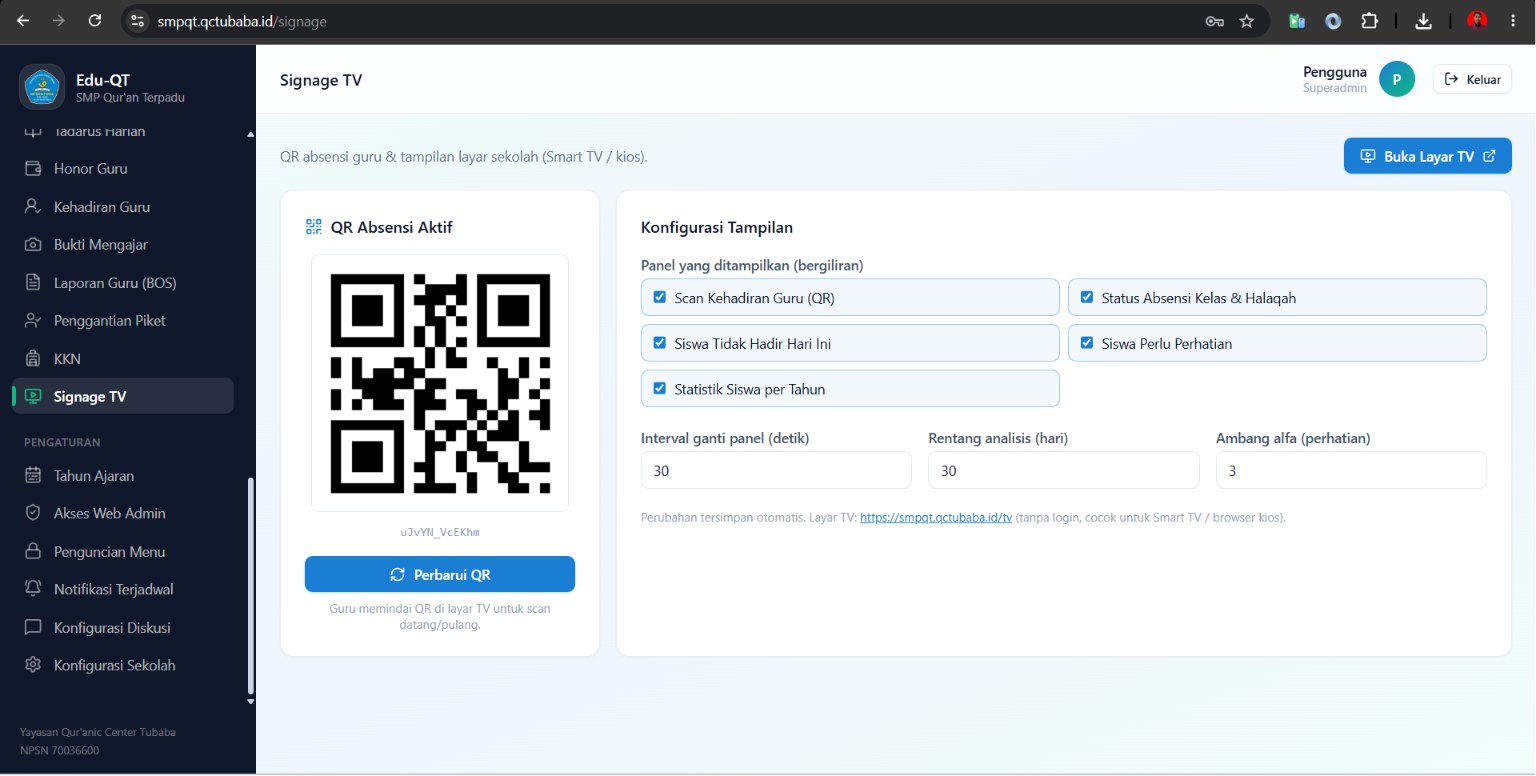Open the Chrome profile avatar

[x=1477, y=21]
